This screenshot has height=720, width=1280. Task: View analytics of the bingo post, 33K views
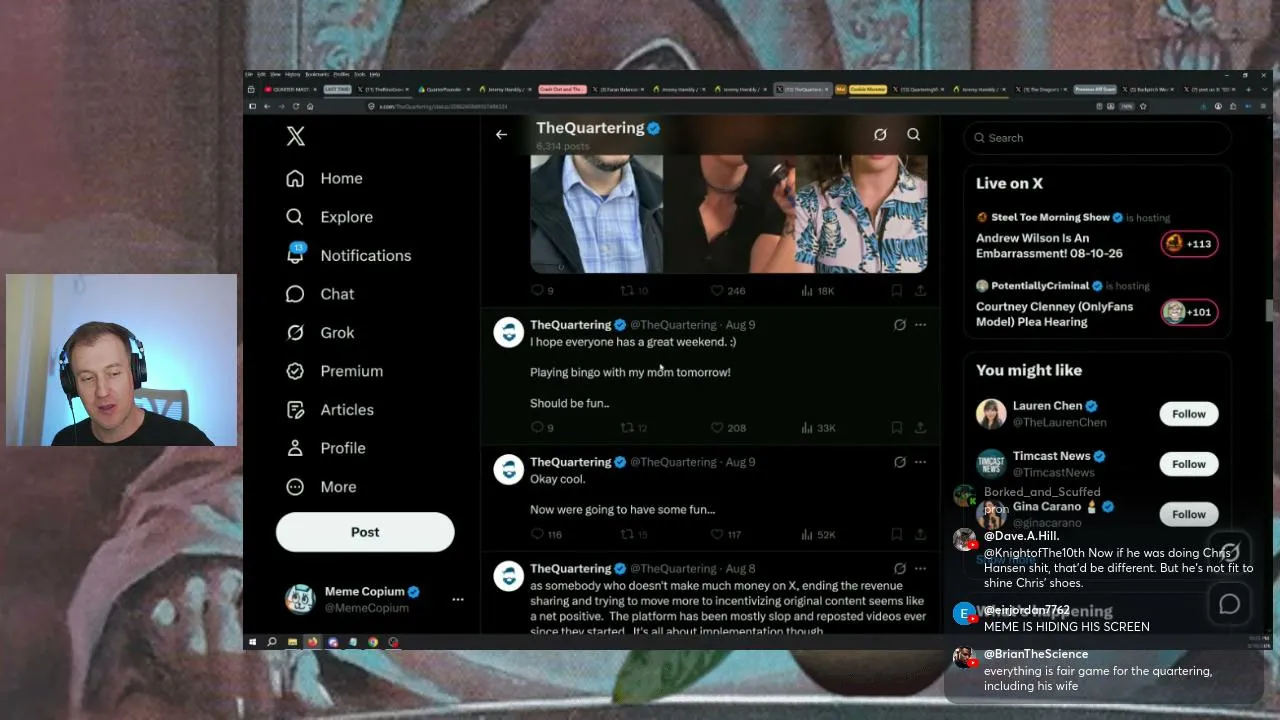pos(818,428)
